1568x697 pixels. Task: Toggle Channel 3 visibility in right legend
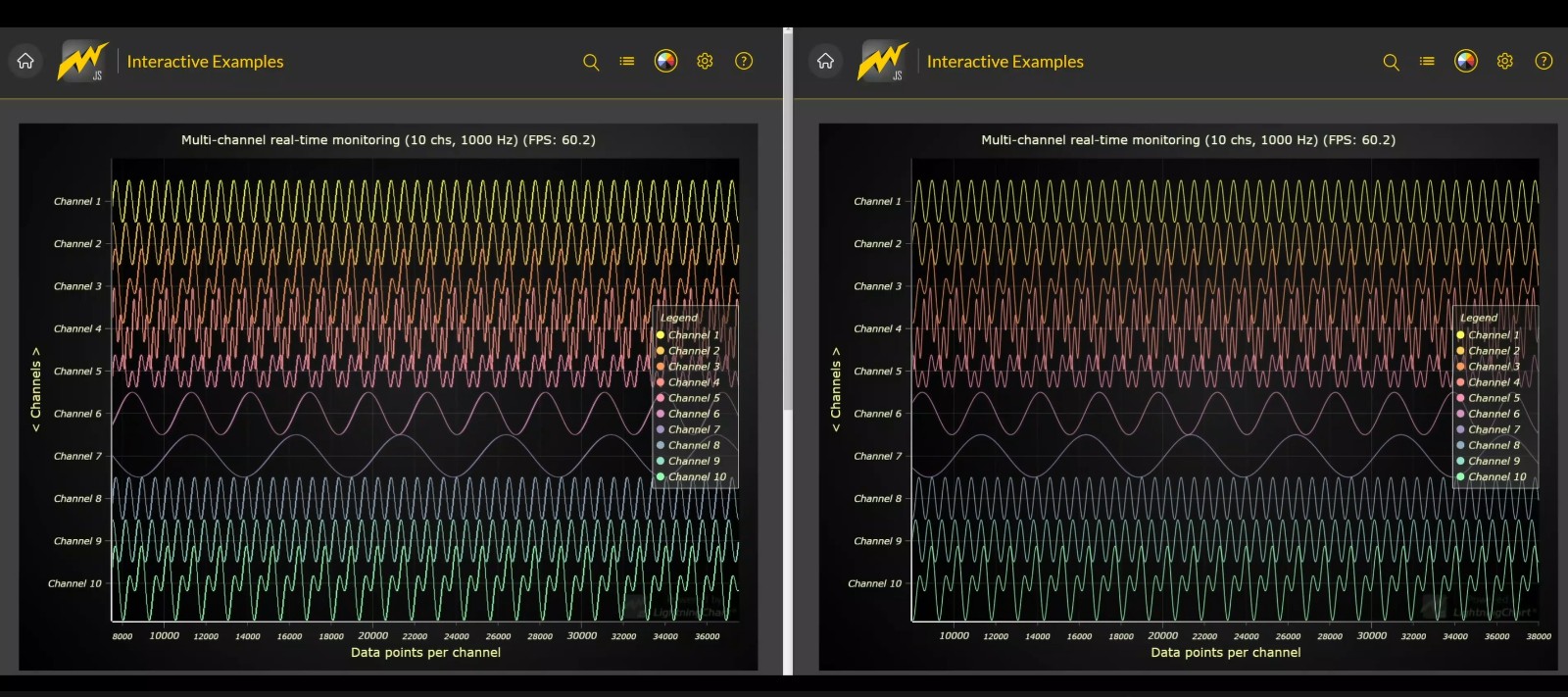tap(1490, 367)
